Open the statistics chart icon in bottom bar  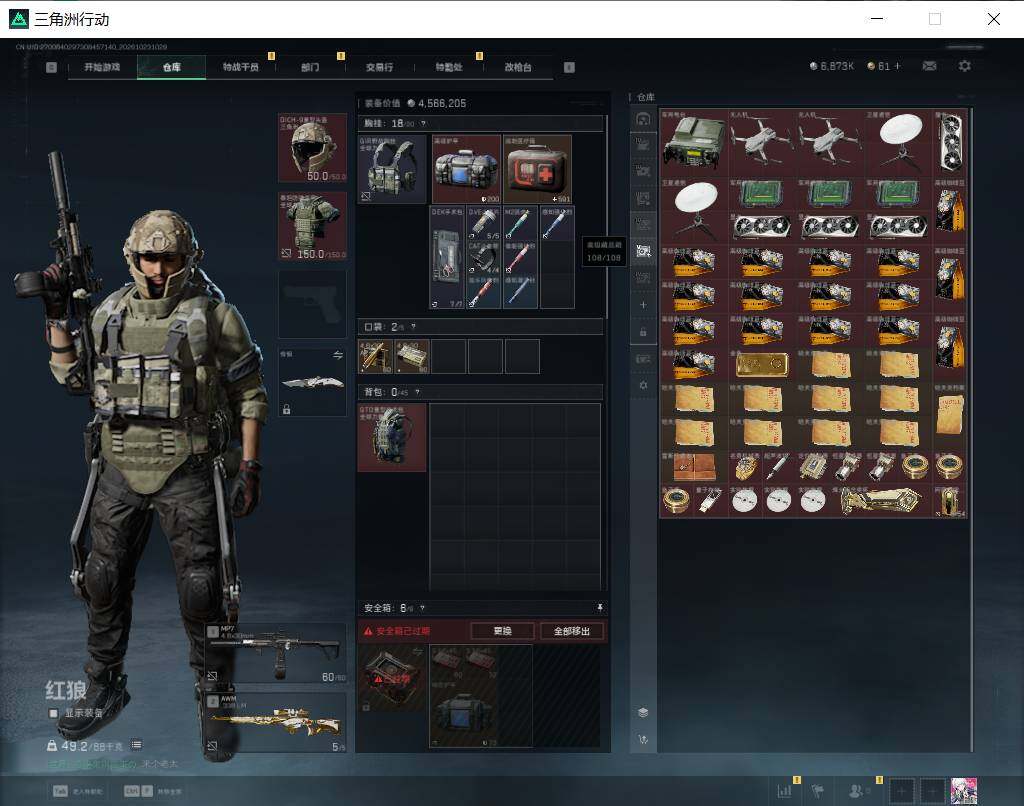tap(784, 791)
